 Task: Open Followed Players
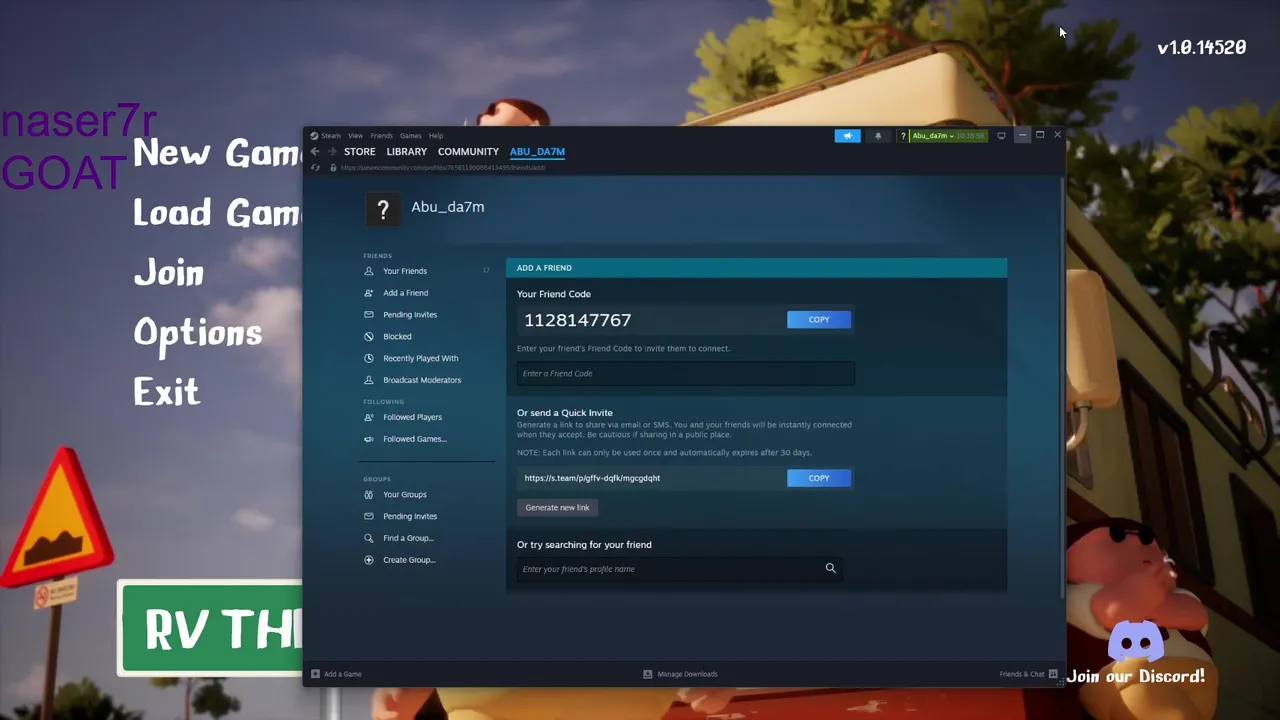[412, 417]
